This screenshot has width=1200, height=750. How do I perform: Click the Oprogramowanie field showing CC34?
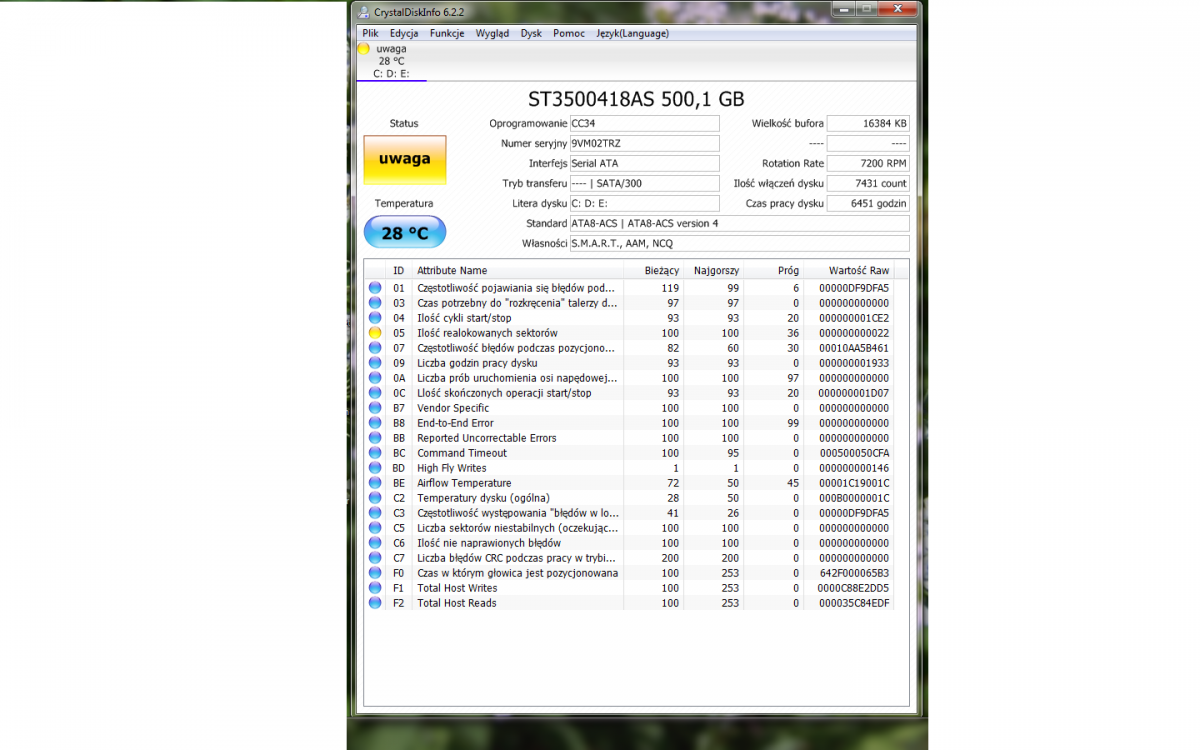[x=644, y=123]
